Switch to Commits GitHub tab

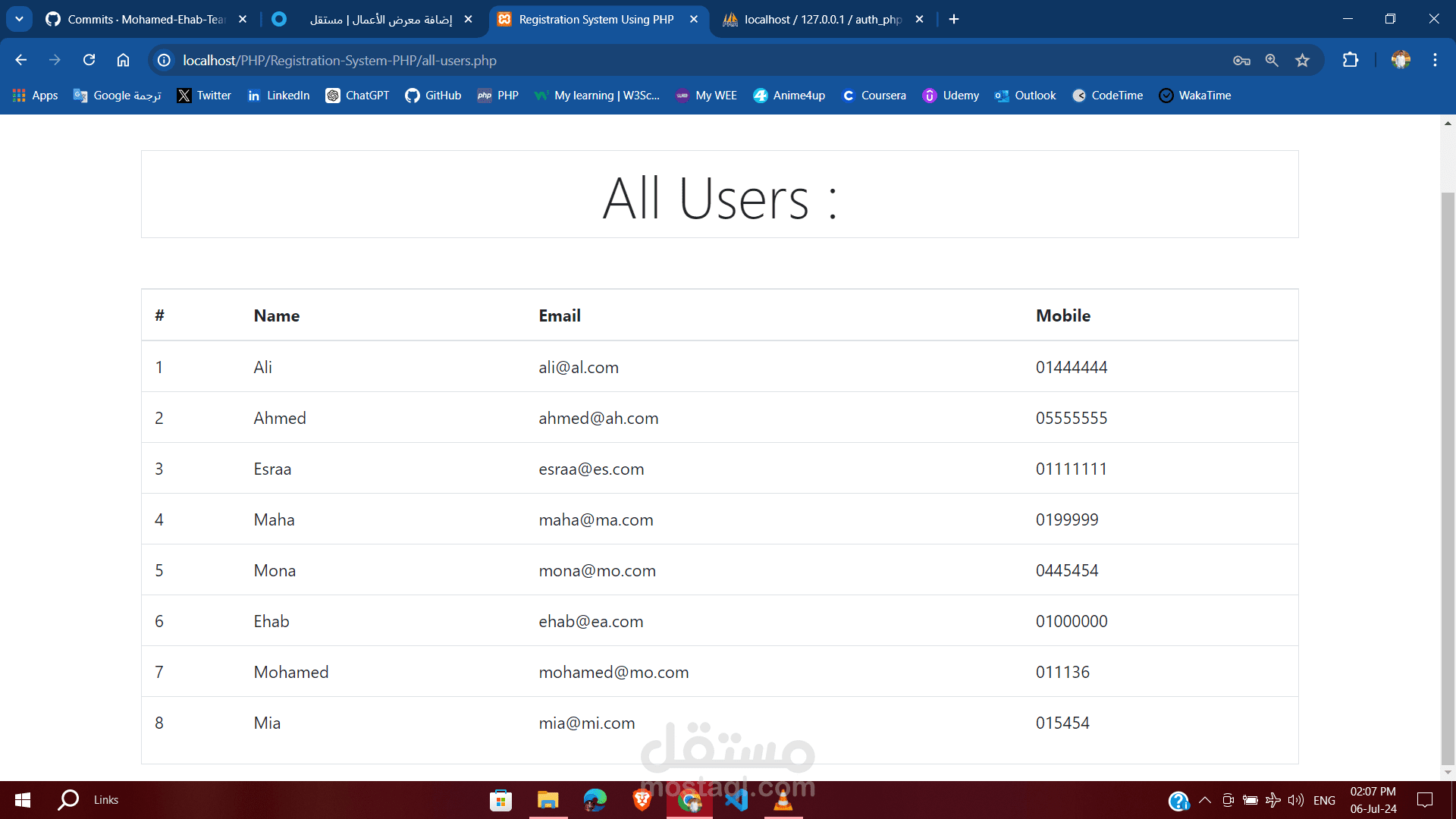pos(144,19)
